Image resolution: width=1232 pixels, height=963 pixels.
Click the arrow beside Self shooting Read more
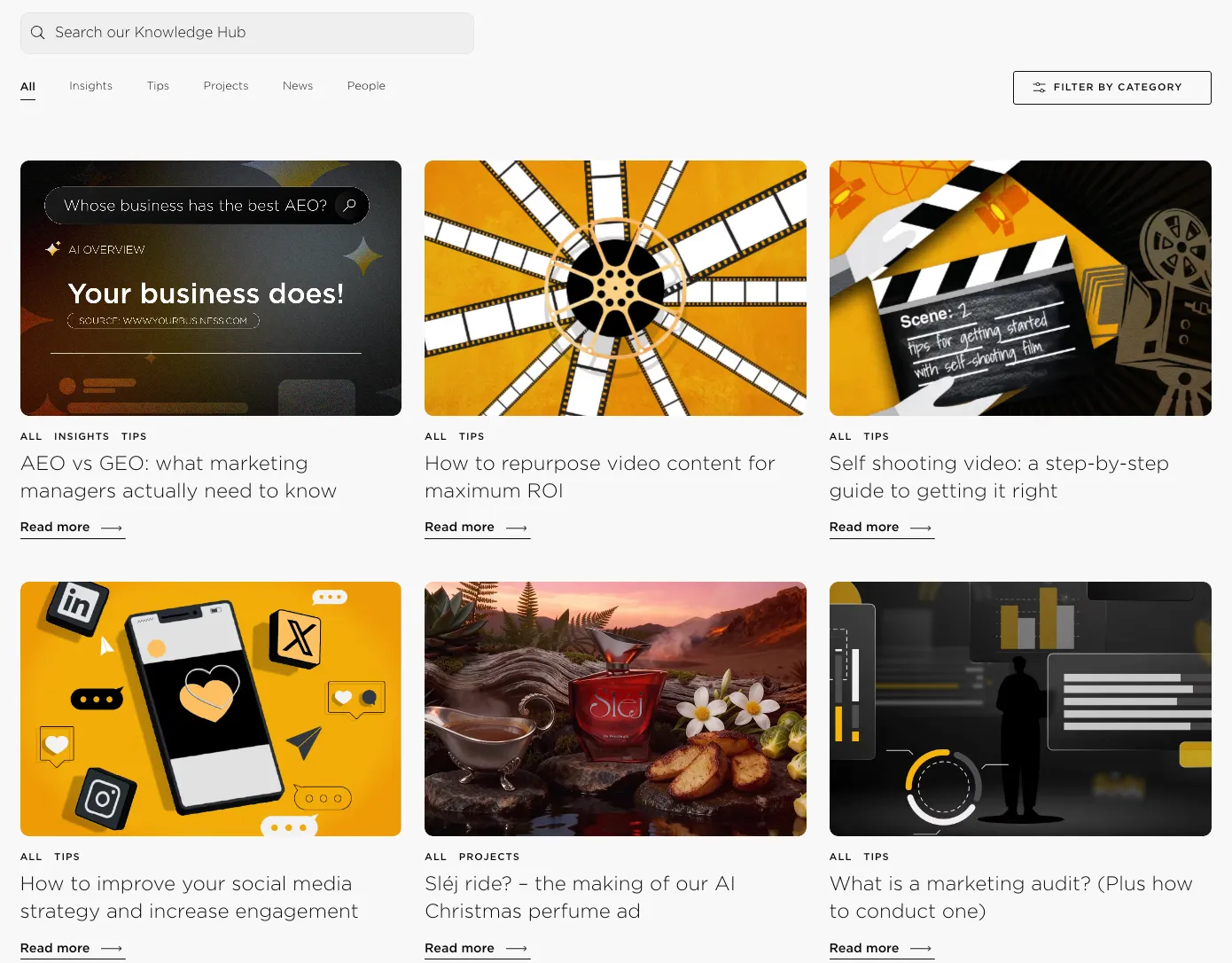coord(921,528)
